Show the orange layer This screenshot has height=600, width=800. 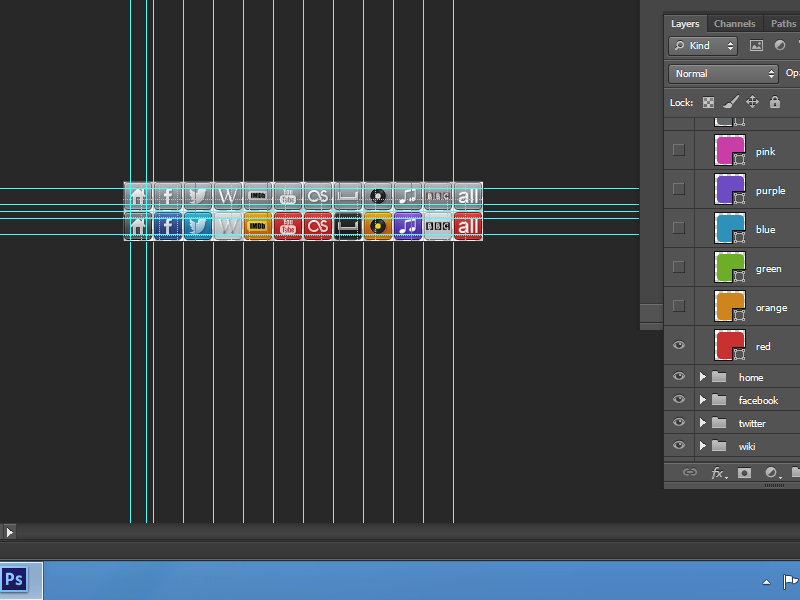tap(679, 306)
